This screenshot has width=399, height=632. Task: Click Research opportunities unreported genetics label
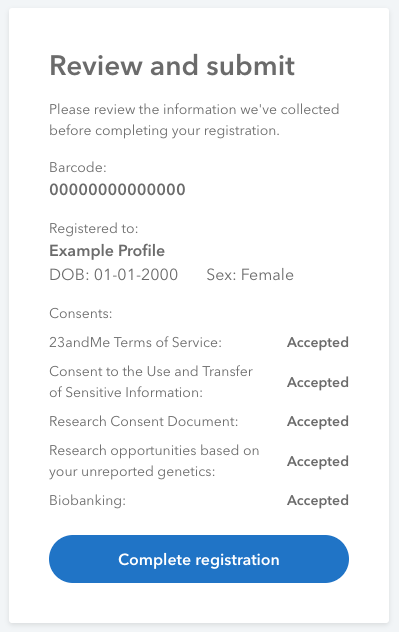click(154, 461)
